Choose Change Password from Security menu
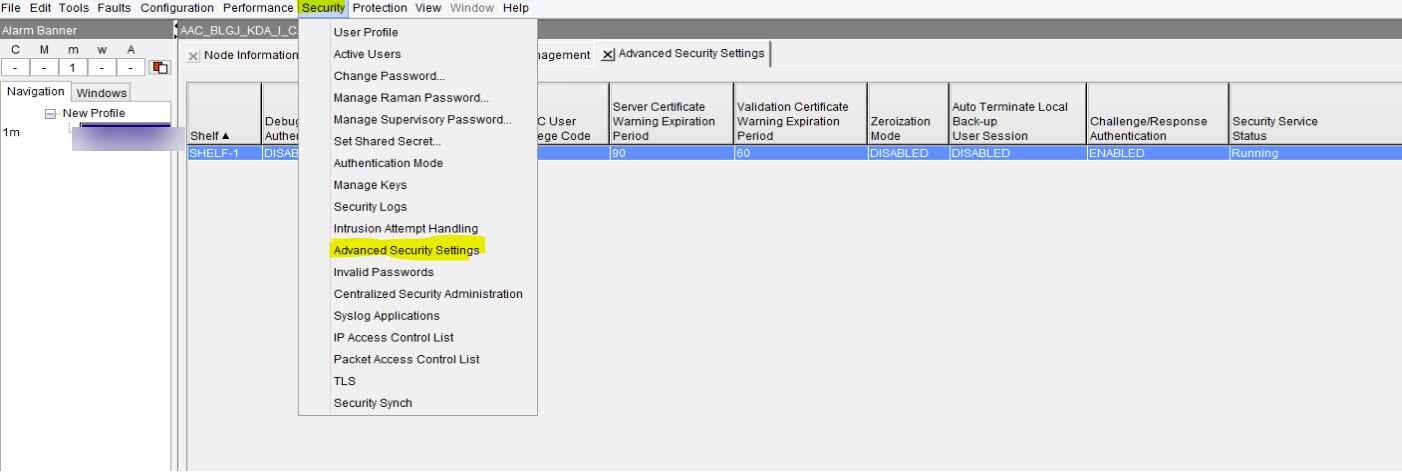This screenshot has width=1402, height=473. (389, 76)
